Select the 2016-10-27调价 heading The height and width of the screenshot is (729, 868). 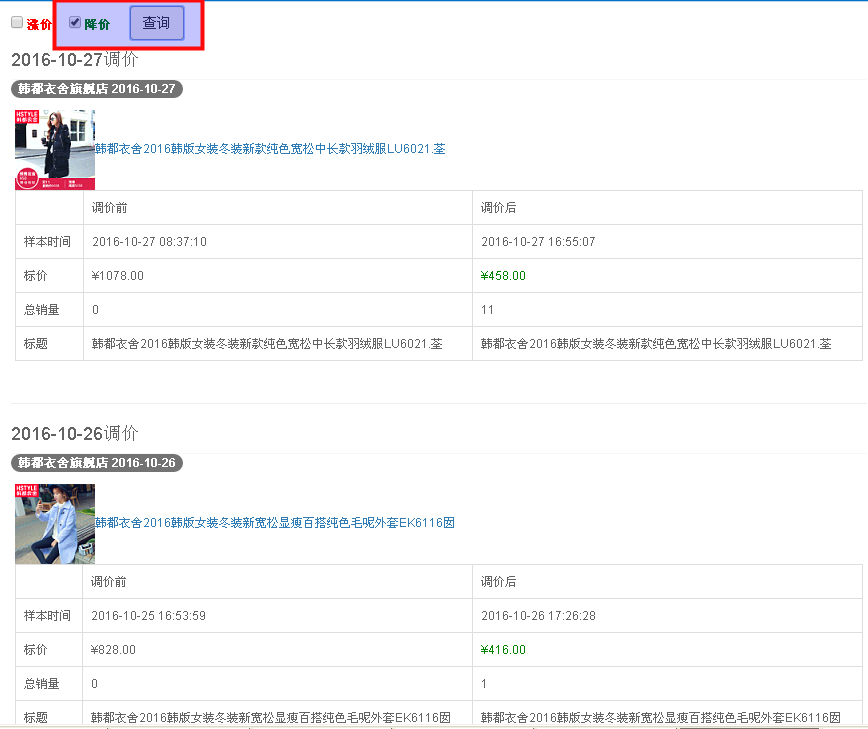75,59
